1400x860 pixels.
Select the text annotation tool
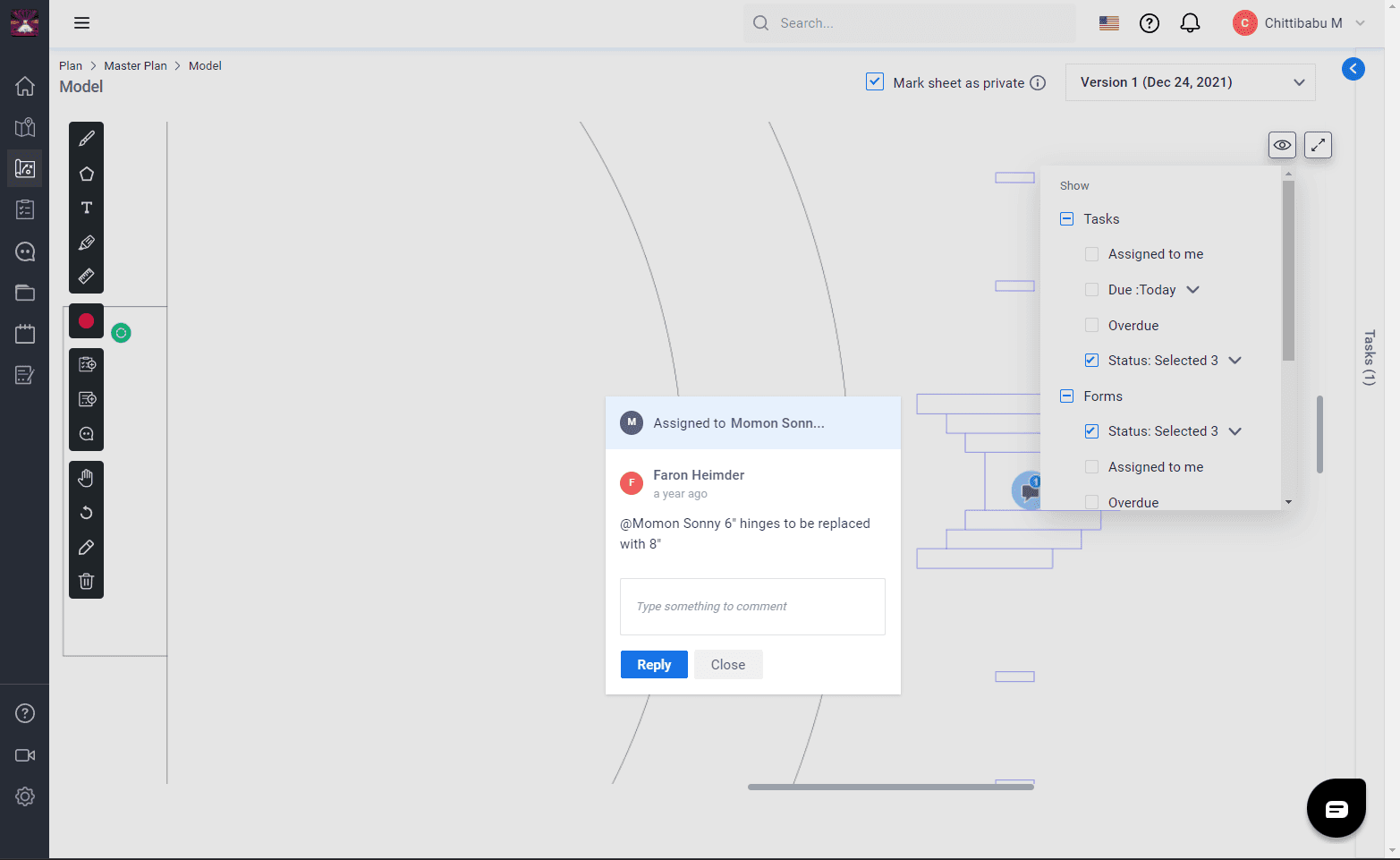coord(87,208)
